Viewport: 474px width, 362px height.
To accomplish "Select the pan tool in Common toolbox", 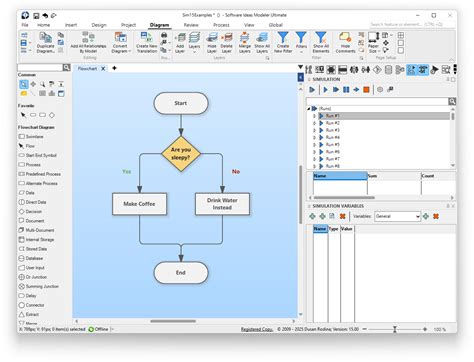I will [33, 84].
